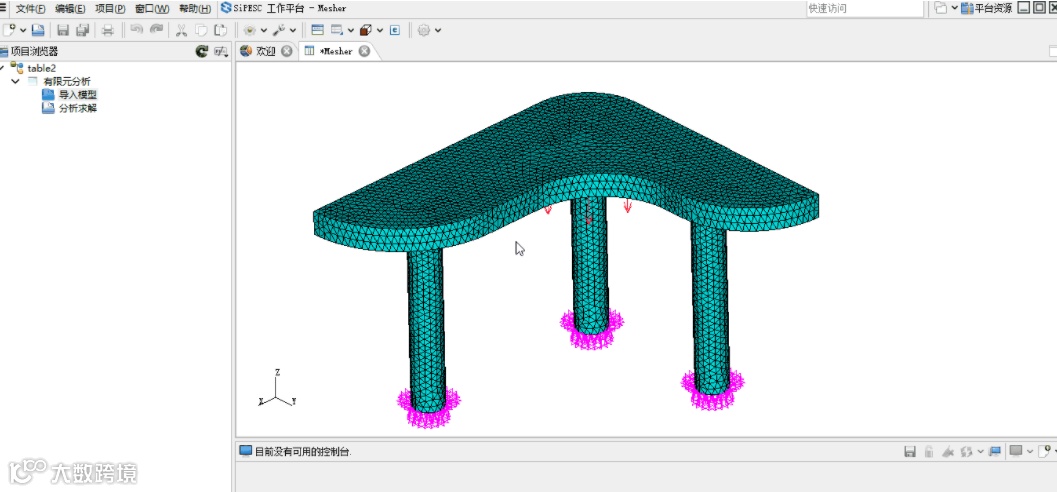This screenshot has width=1057, height=492.
Task: Click the Cut scissors icon
Action: pos(181,30)
